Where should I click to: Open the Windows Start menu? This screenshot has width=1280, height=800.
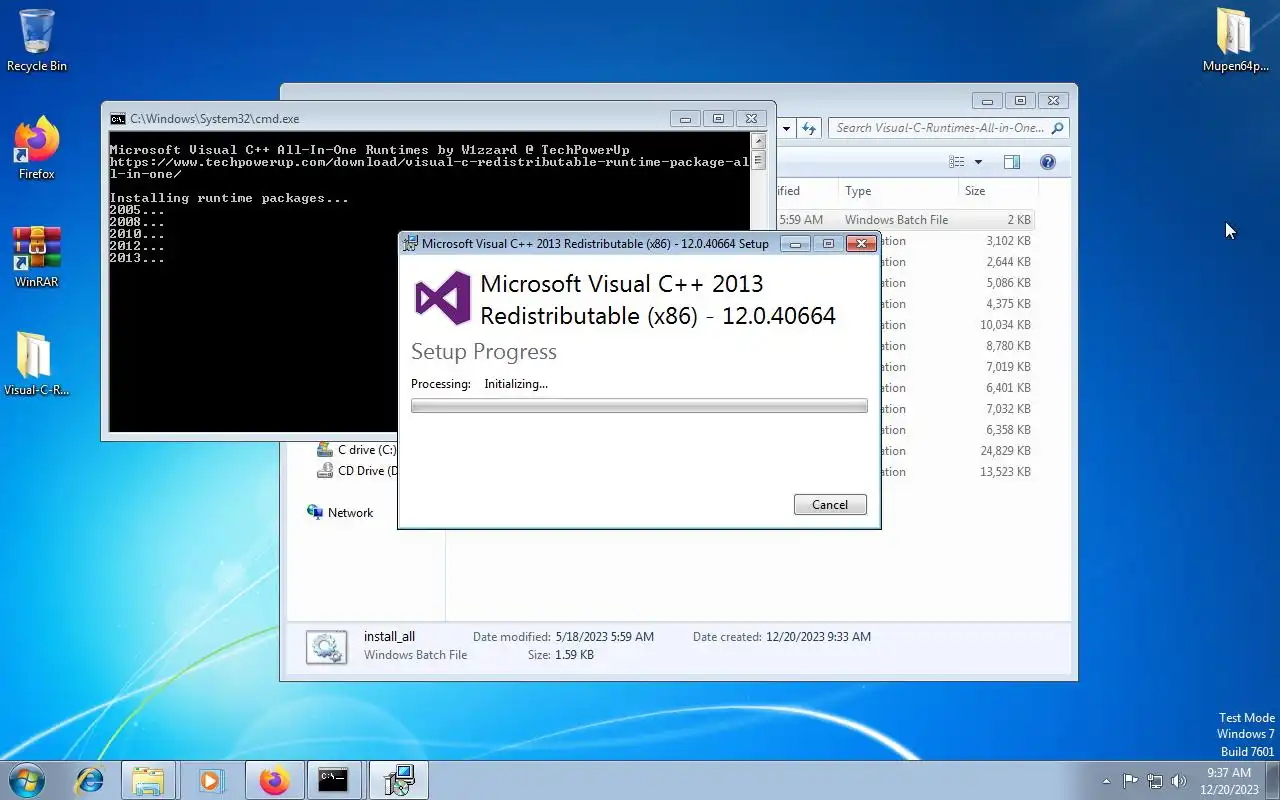pyautogui.click(x=27, y=780)
